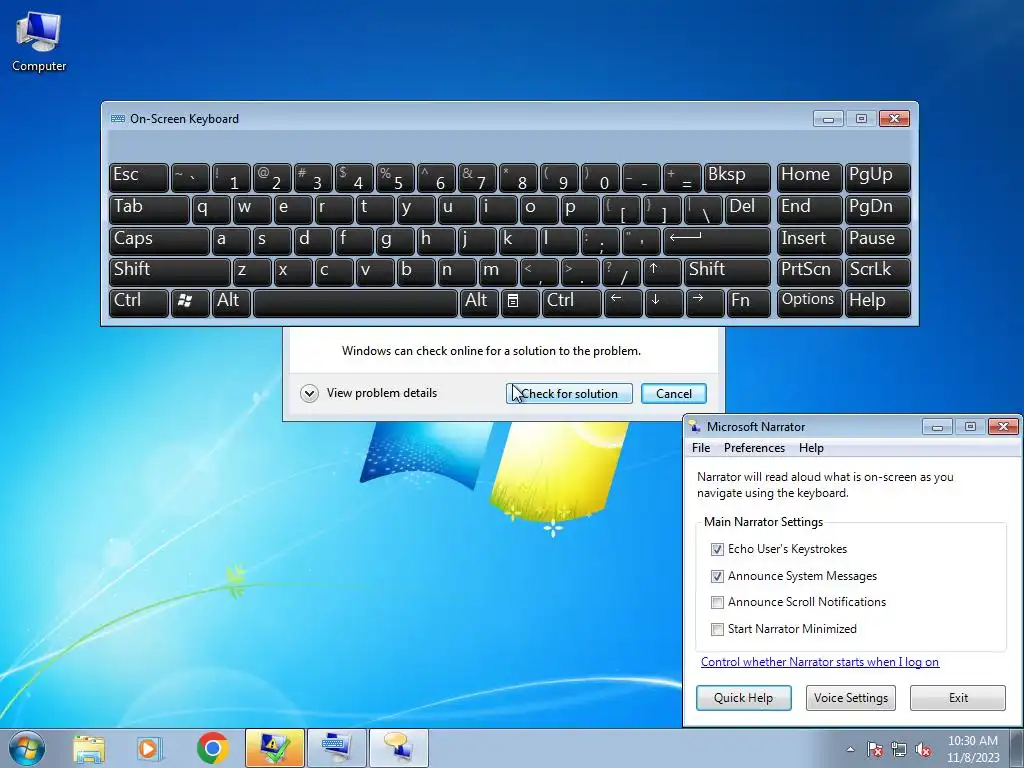Screen dimensions: 1024x768
Task: Launch Google Chrome from the taskbar
Action: tap(212, 748)
